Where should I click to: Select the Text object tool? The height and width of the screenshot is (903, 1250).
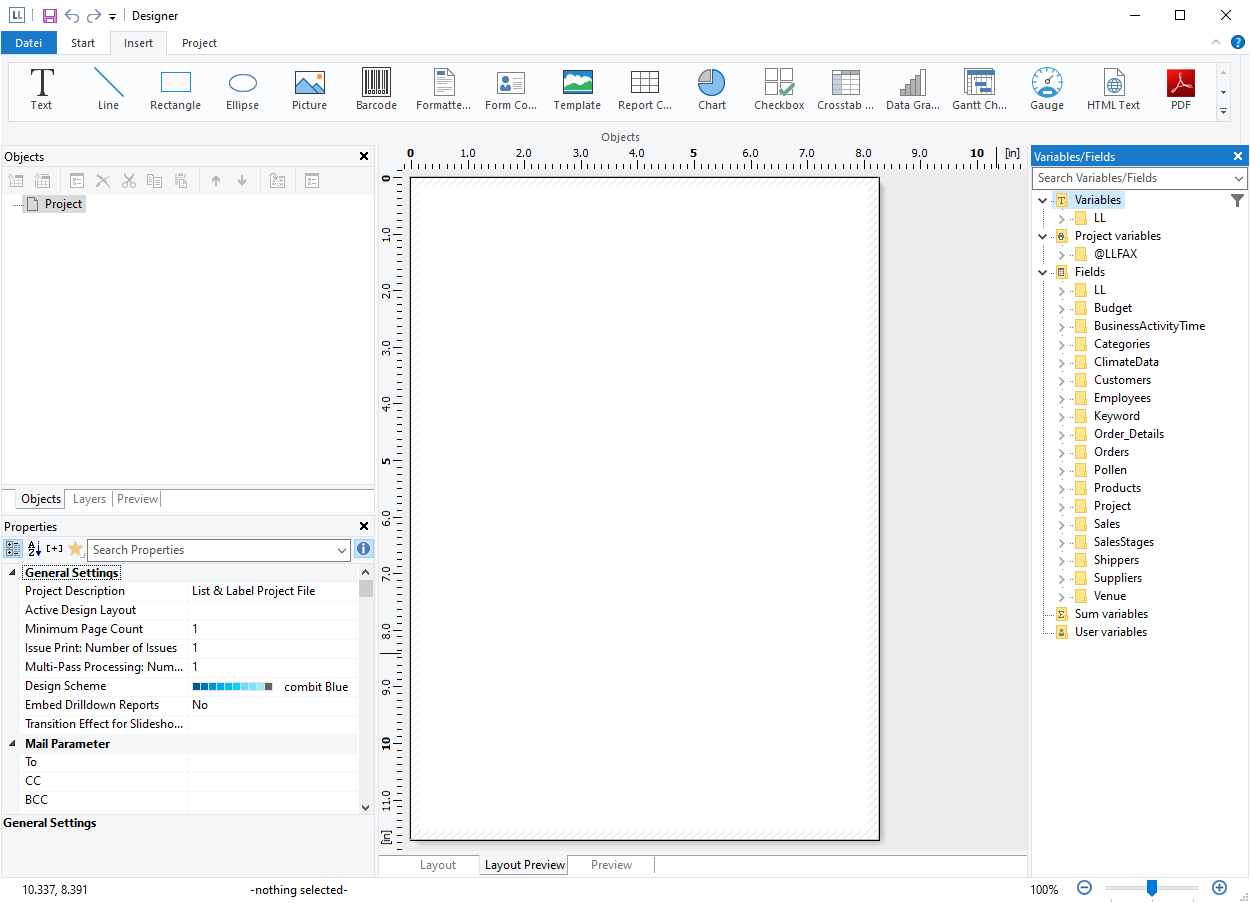coord(41,89)
